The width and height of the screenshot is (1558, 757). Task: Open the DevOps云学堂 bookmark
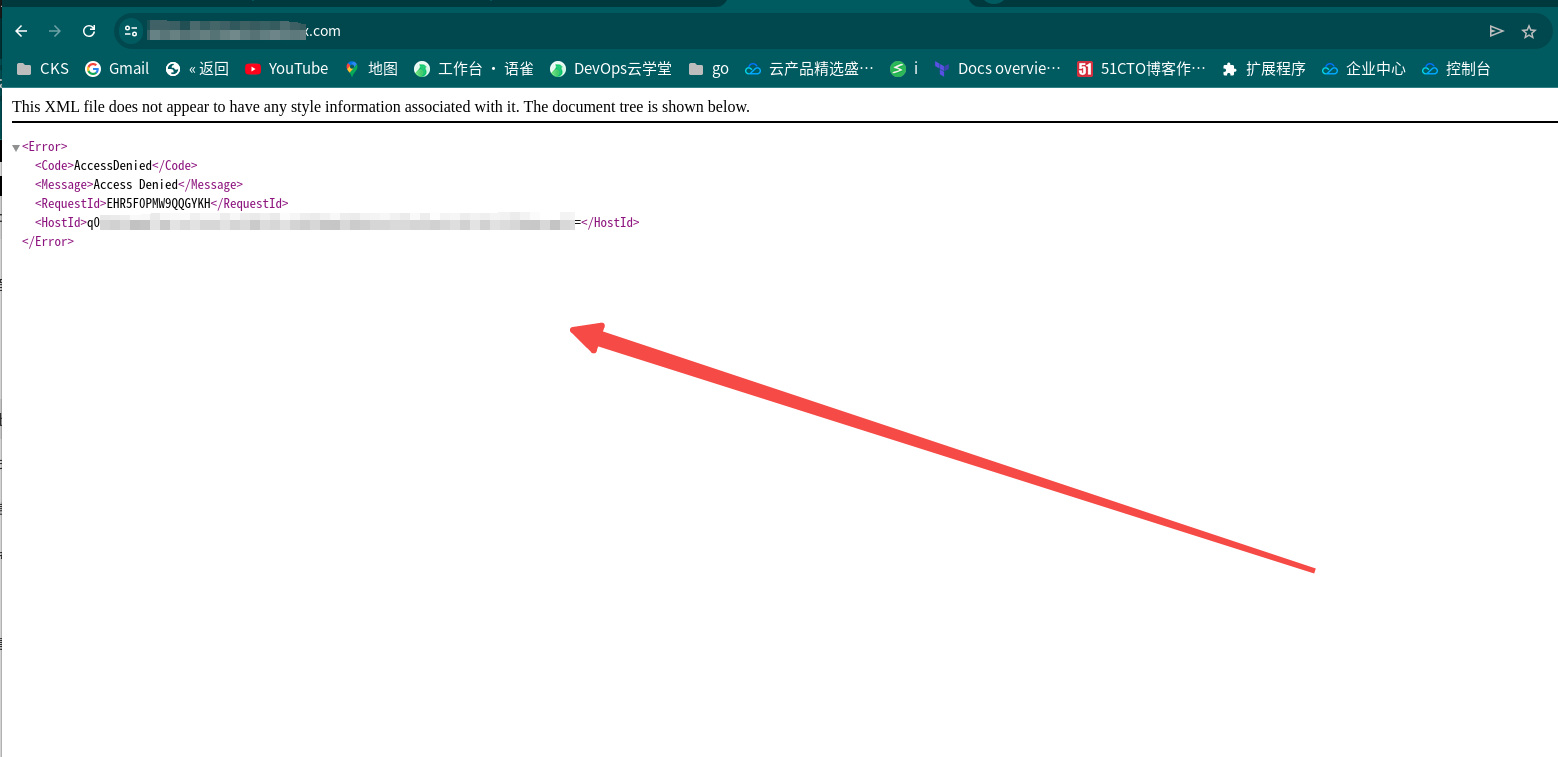click(610, 68)
